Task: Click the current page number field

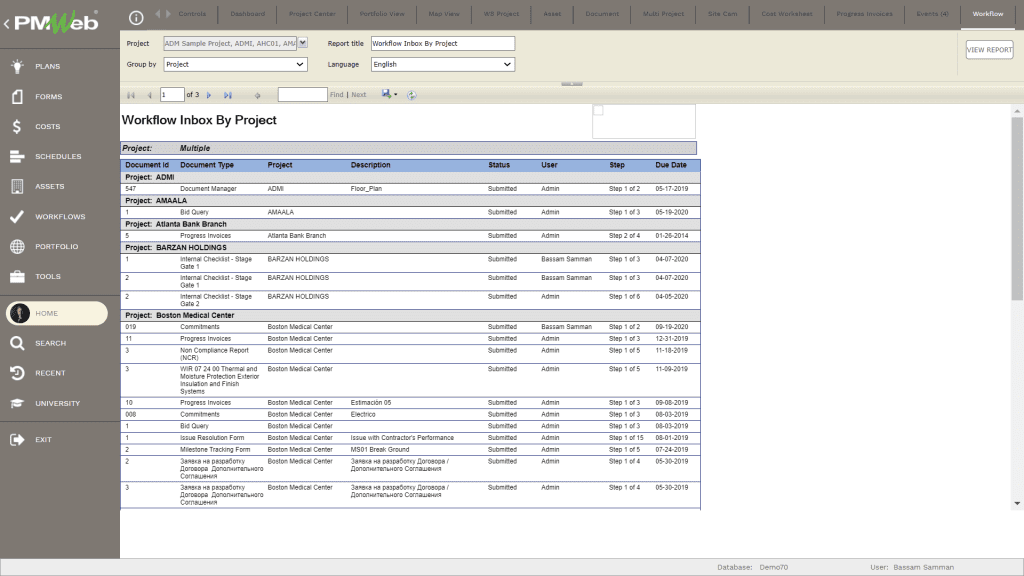Action: coord(172,95)
